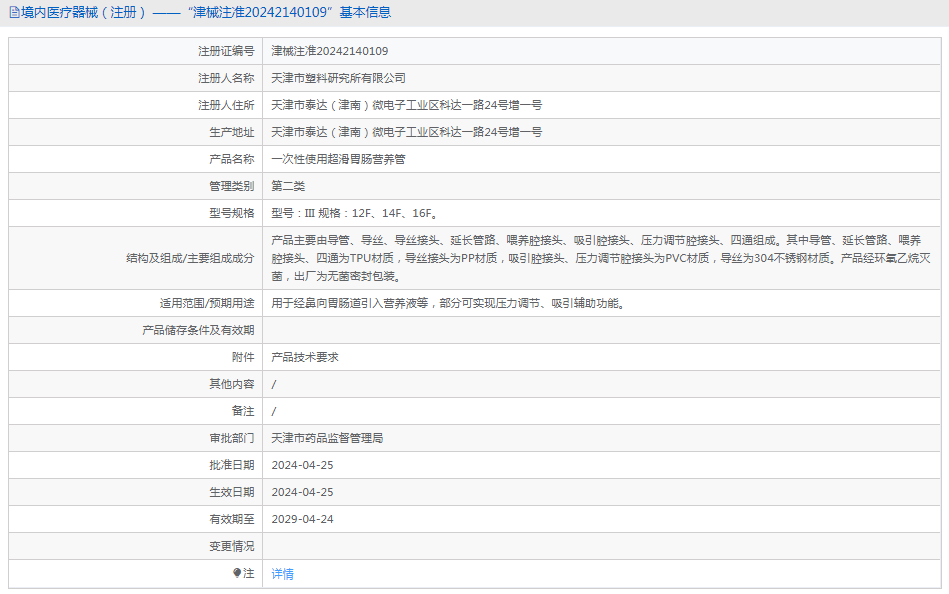Click 产品技术要求 attachment value
Screen dimensions: 949x594
click(x=305, y=357)
